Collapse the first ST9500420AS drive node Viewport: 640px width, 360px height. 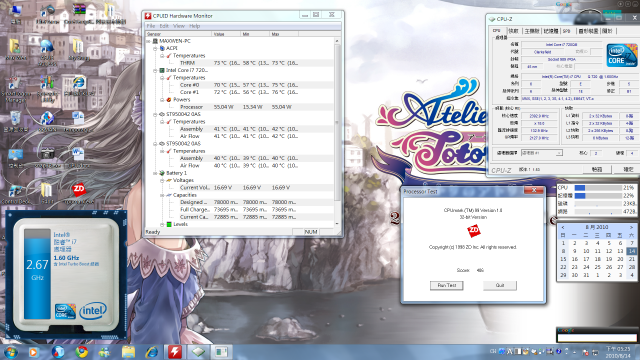(155, 115)
